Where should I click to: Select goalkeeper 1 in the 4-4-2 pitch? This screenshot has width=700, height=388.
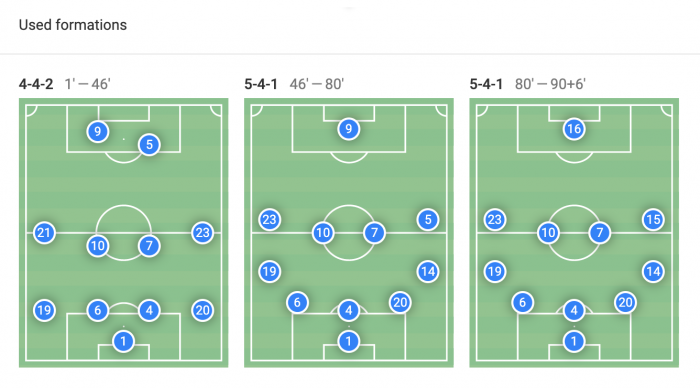(x=124, y=342)
